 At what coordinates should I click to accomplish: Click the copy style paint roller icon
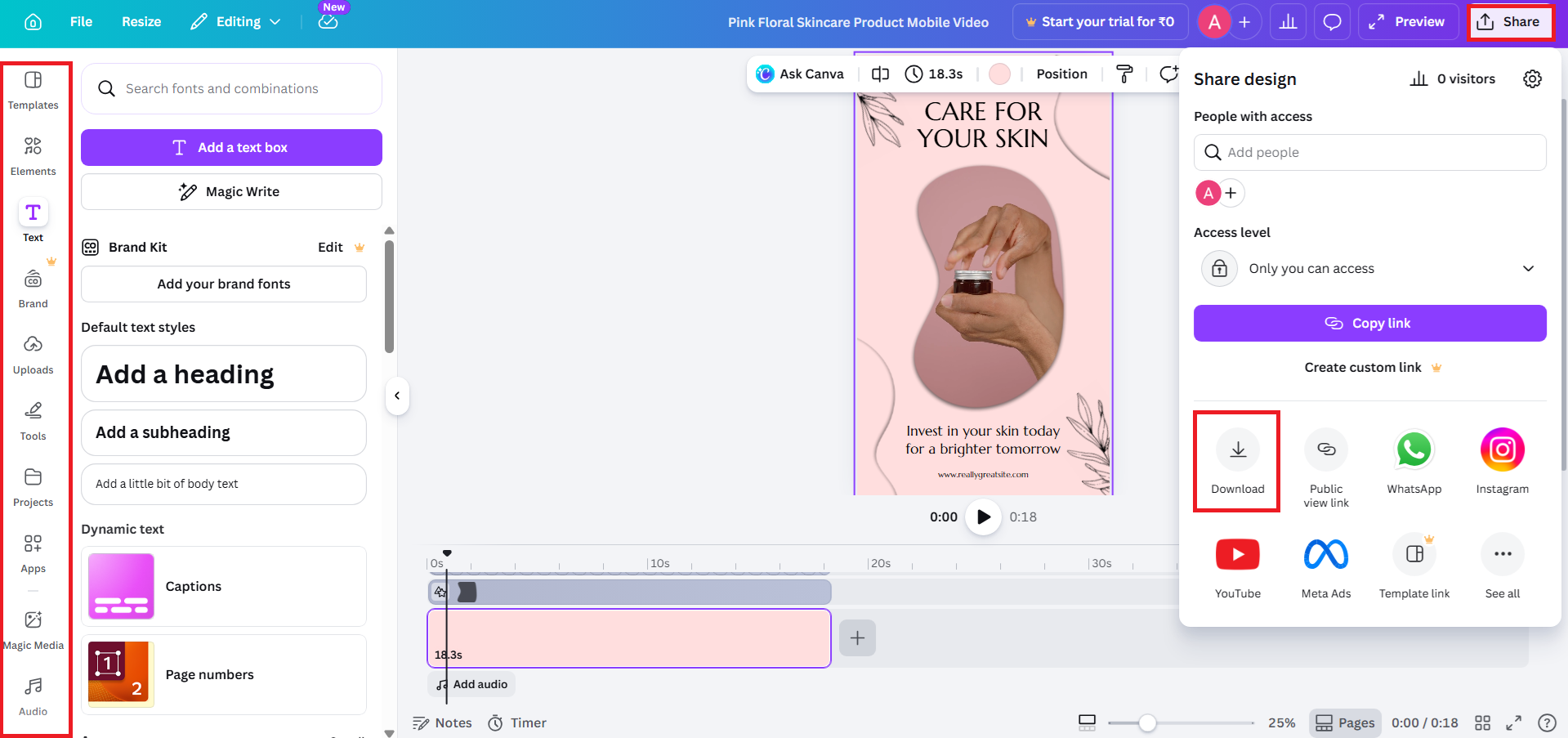1124,74
